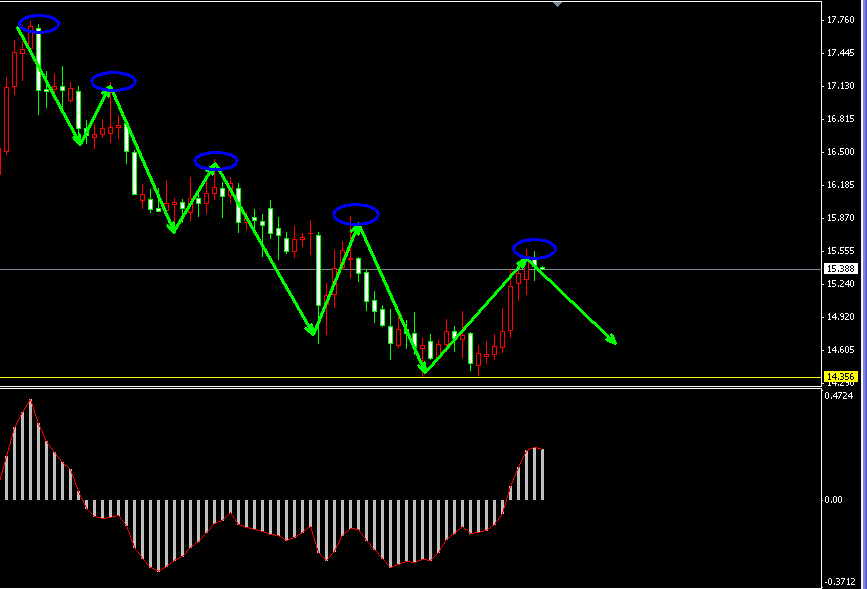Select the third (middle) blue ellipse marker
This screenshot has width=867, height=589.
(x=216, y=160)
